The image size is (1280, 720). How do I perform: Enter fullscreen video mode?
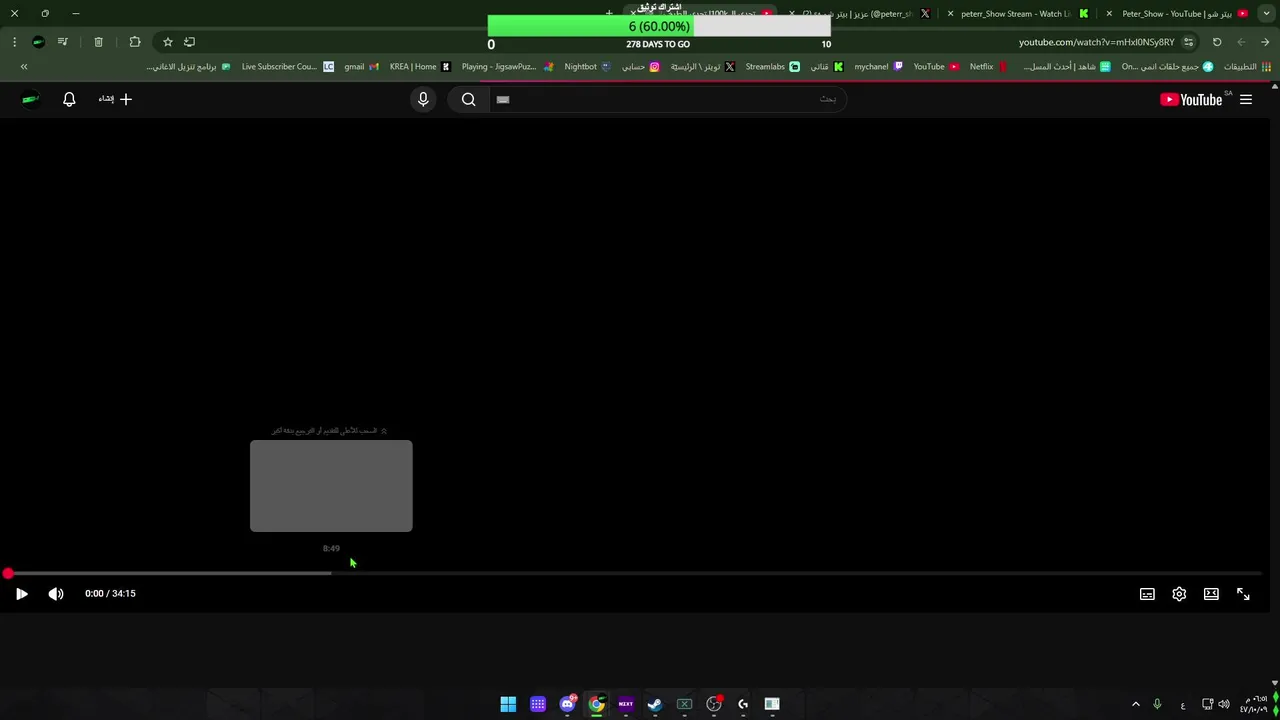click(1243, 594)
